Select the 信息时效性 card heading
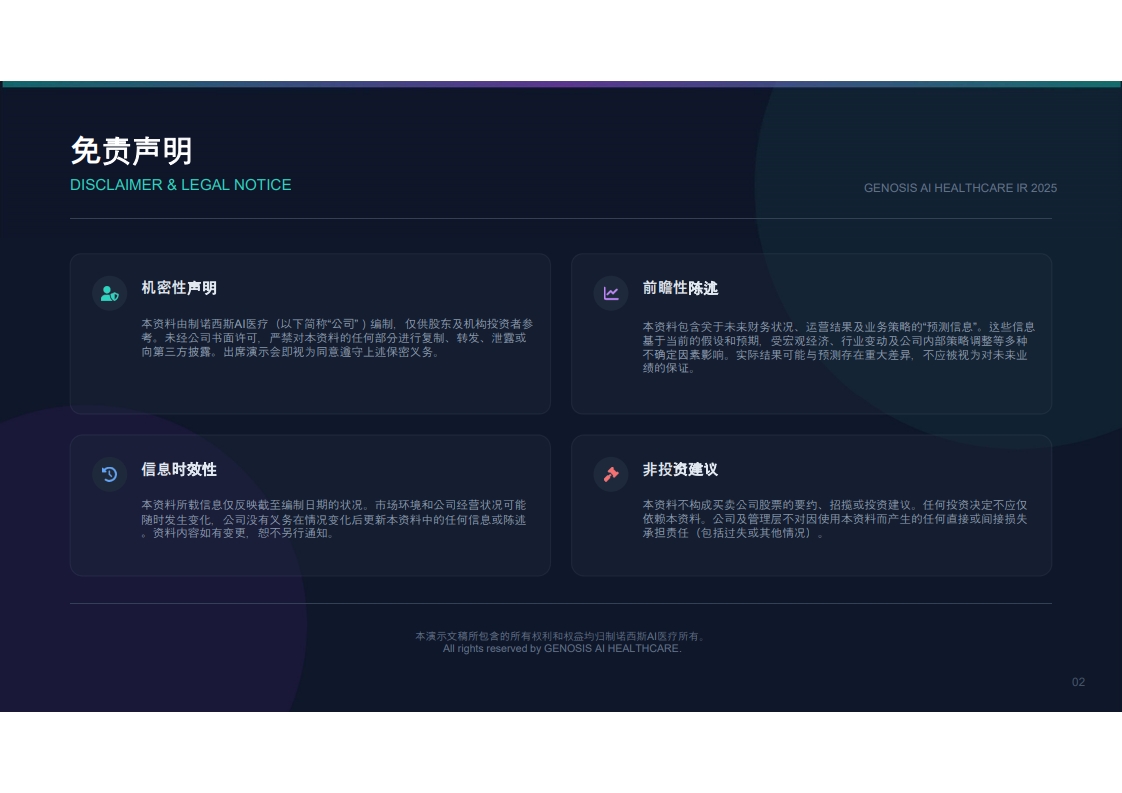The image size is (1122, 793). pos(179,470)
